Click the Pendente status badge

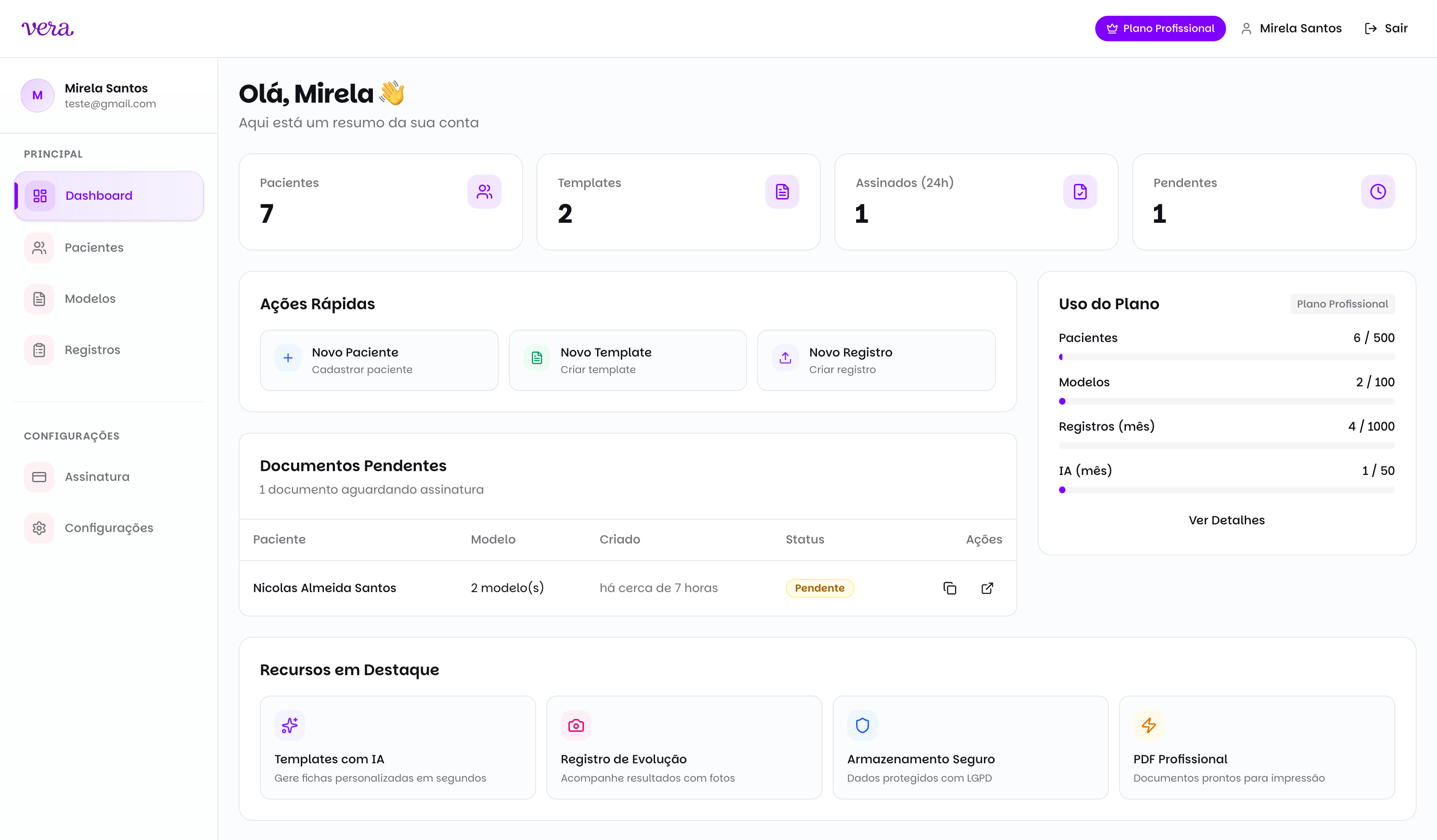pos(819,587)
